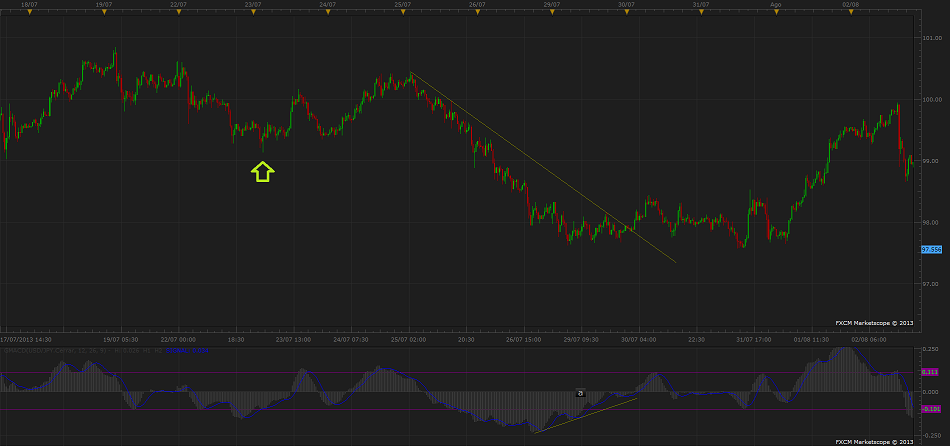The height and width of the screenshot is (446, 950).
Task: Click the magenta -0.101 level label
Action: 930,409
